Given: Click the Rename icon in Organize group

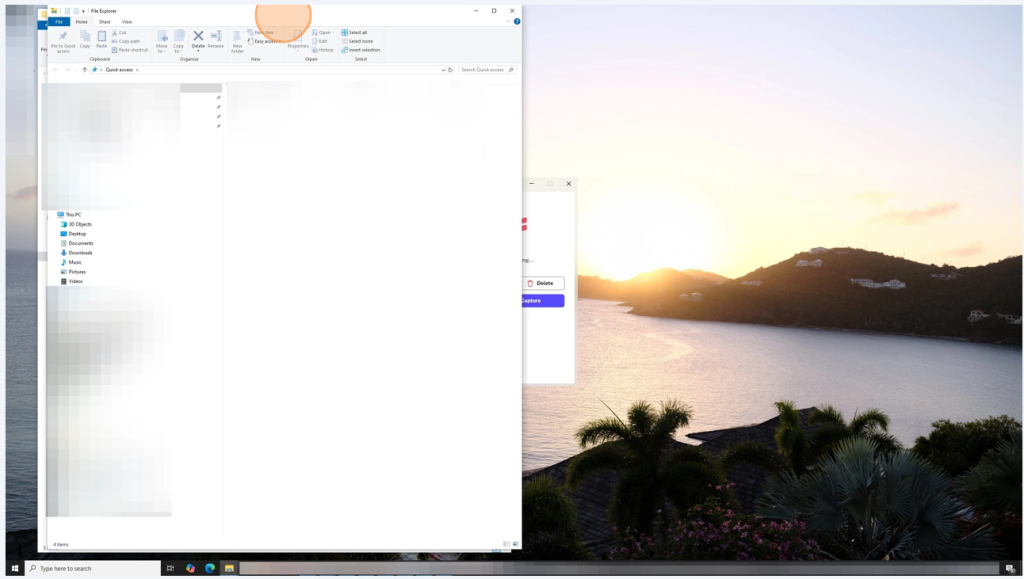Looking at the screenshot, I should pos(215,38).
